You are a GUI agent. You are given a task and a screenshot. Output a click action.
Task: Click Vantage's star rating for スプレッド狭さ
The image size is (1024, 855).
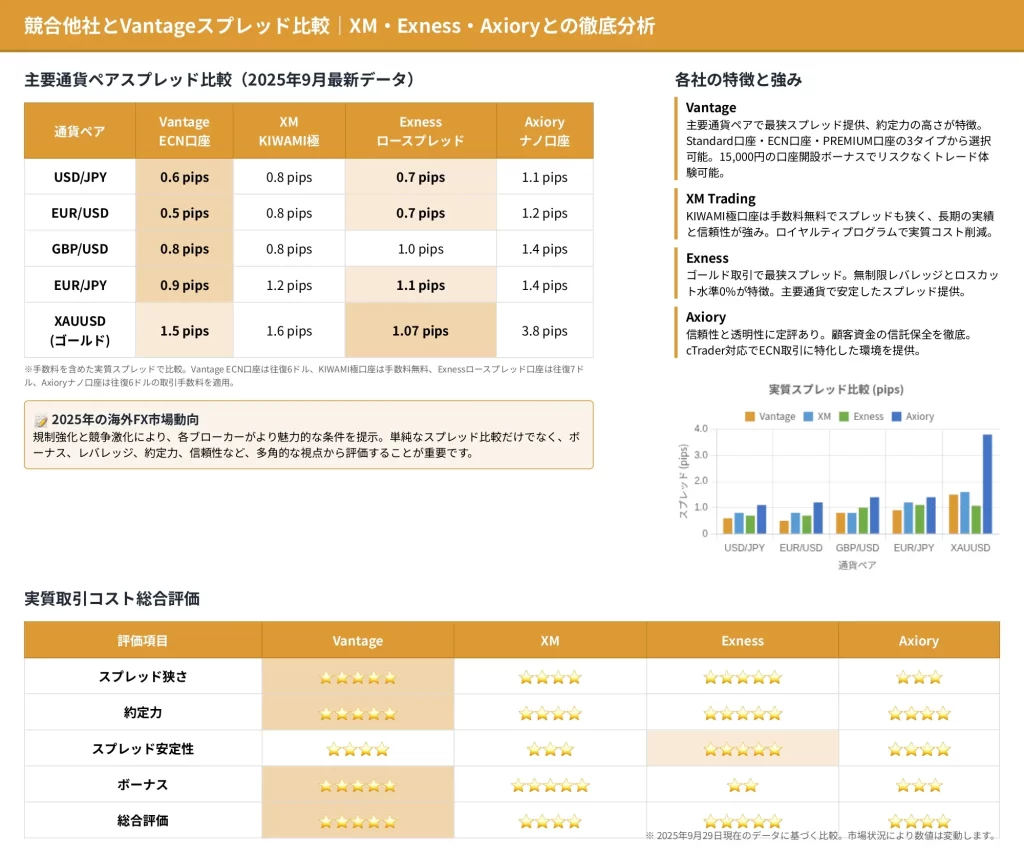click(x=357, y=677)
